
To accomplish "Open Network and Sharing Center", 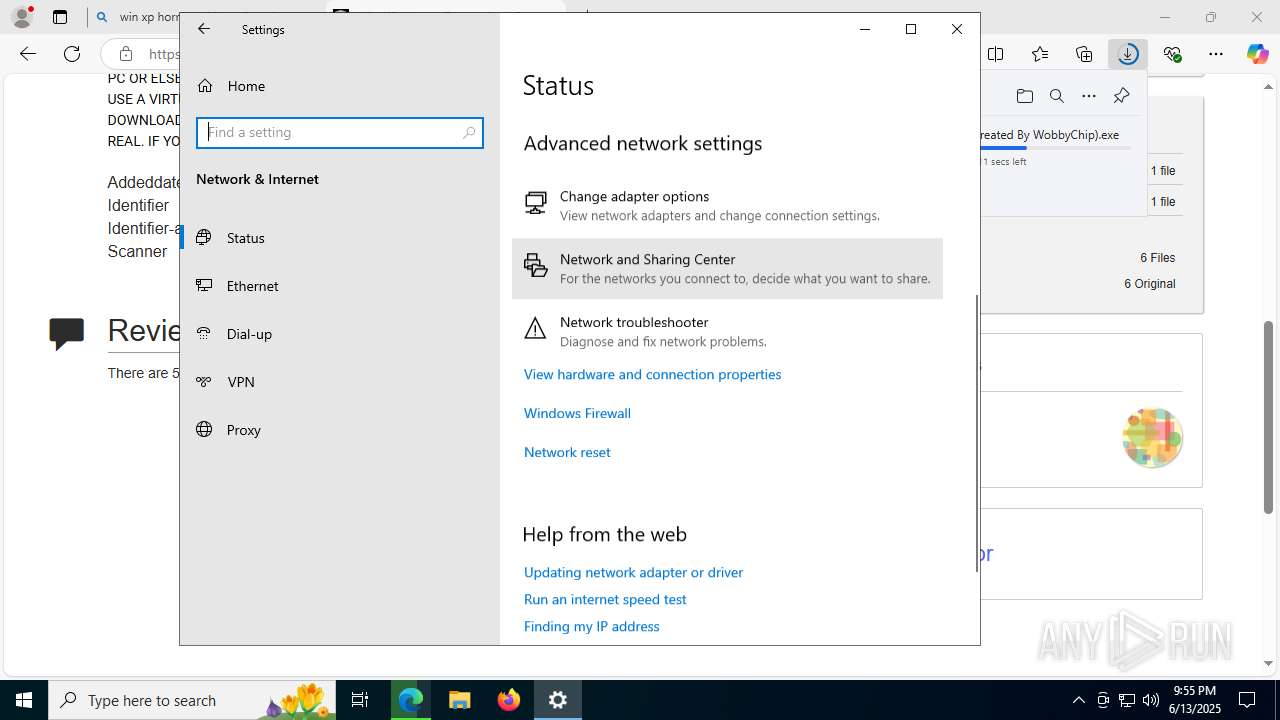I will pos(727,268).
